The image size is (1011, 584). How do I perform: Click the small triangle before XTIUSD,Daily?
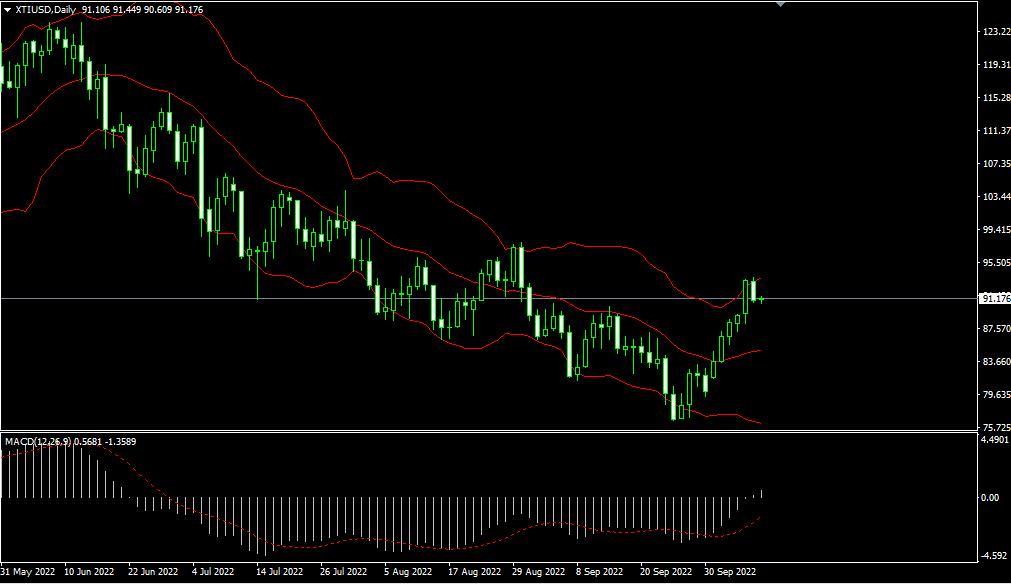point(7,10)
